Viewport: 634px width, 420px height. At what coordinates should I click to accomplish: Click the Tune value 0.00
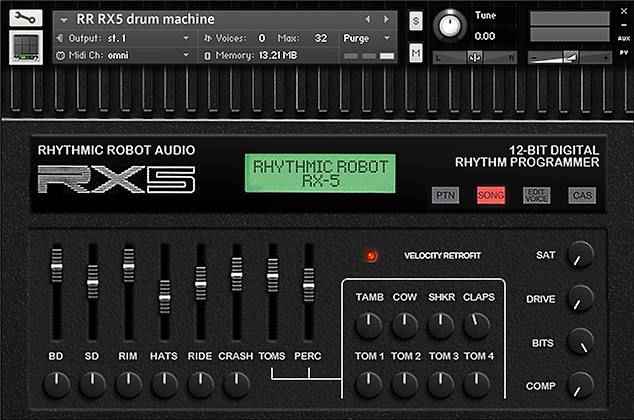click(485, 36)
